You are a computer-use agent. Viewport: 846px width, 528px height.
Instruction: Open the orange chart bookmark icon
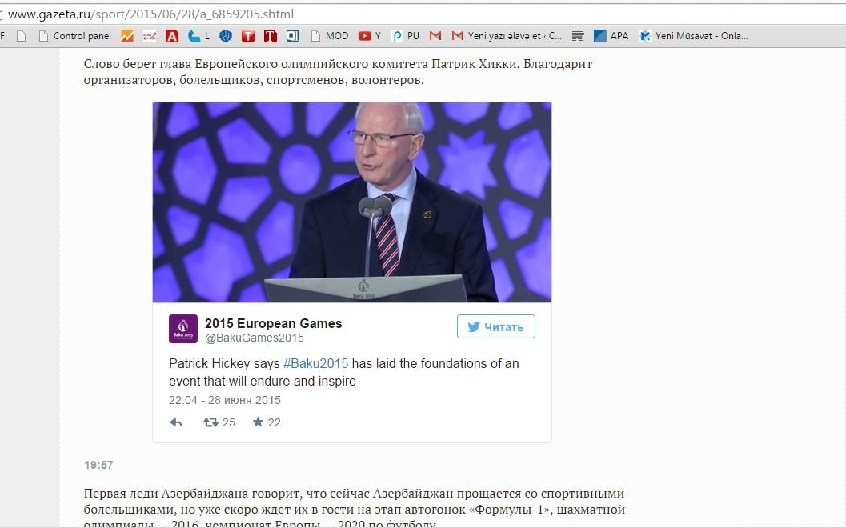point(127,36)
